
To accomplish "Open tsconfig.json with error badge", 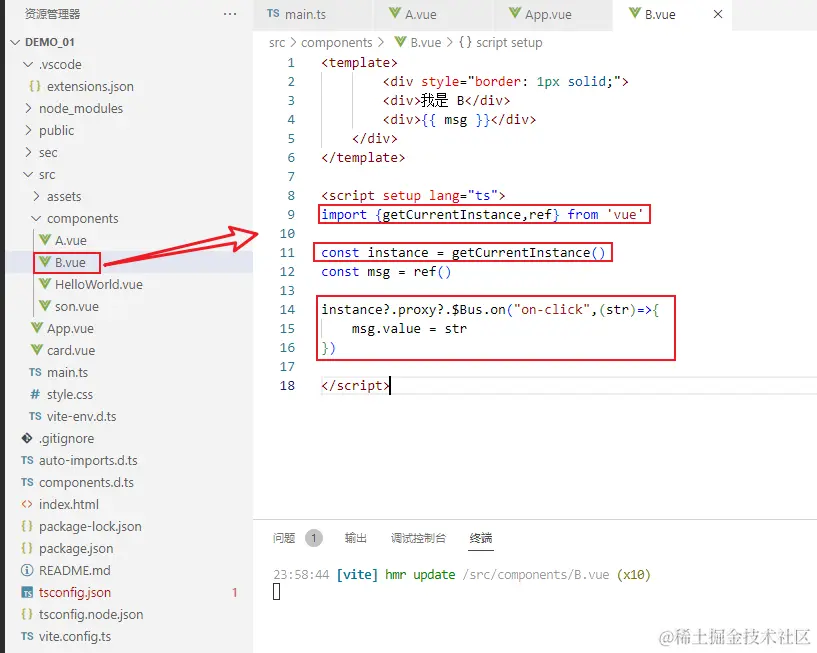I will pos(75,593).
